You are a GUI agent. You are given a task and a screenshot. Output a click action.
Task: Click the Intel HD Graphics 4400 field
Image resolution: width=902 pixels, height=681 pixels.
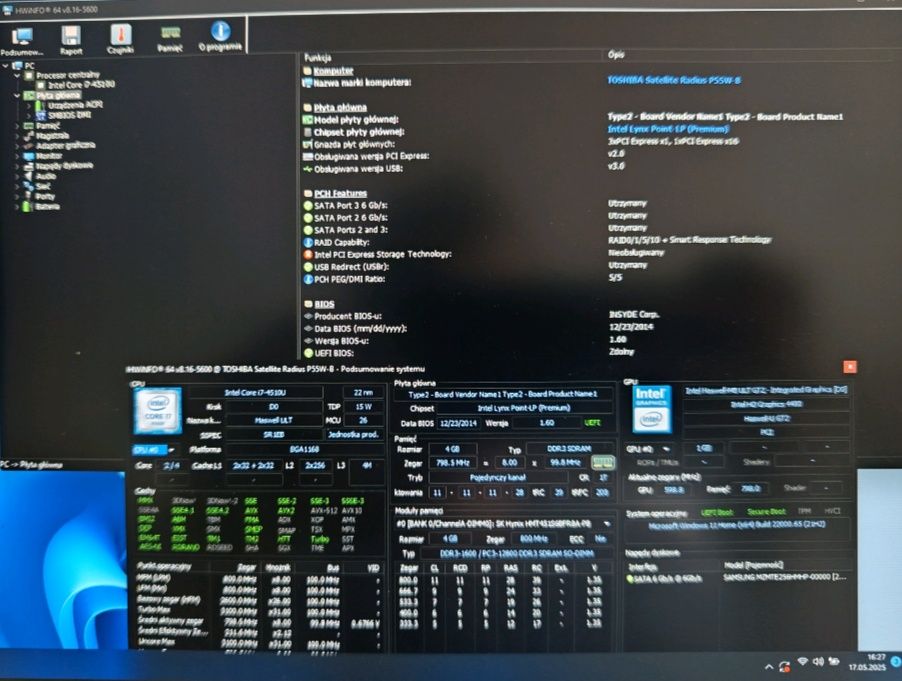tap(766, 404)
